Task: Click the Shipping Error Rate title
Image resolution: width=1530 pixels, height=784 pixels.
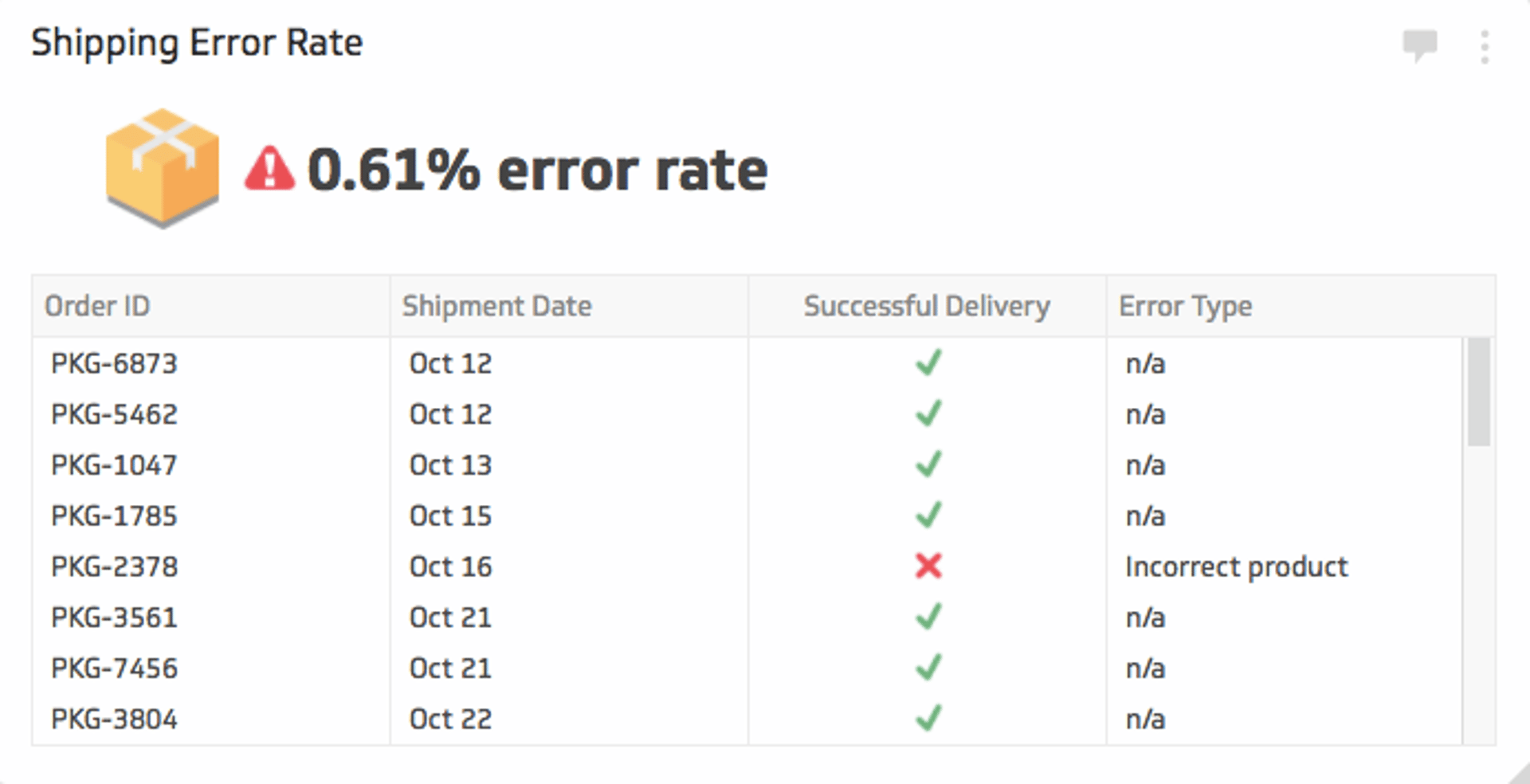Action: point(197,42)
